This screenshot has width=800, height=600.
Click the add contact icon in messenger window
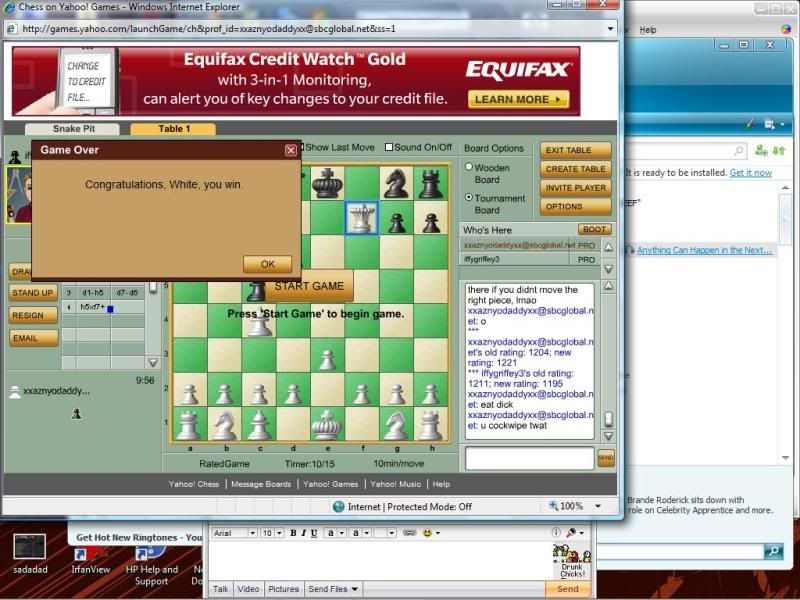click(x=761, y=150)
